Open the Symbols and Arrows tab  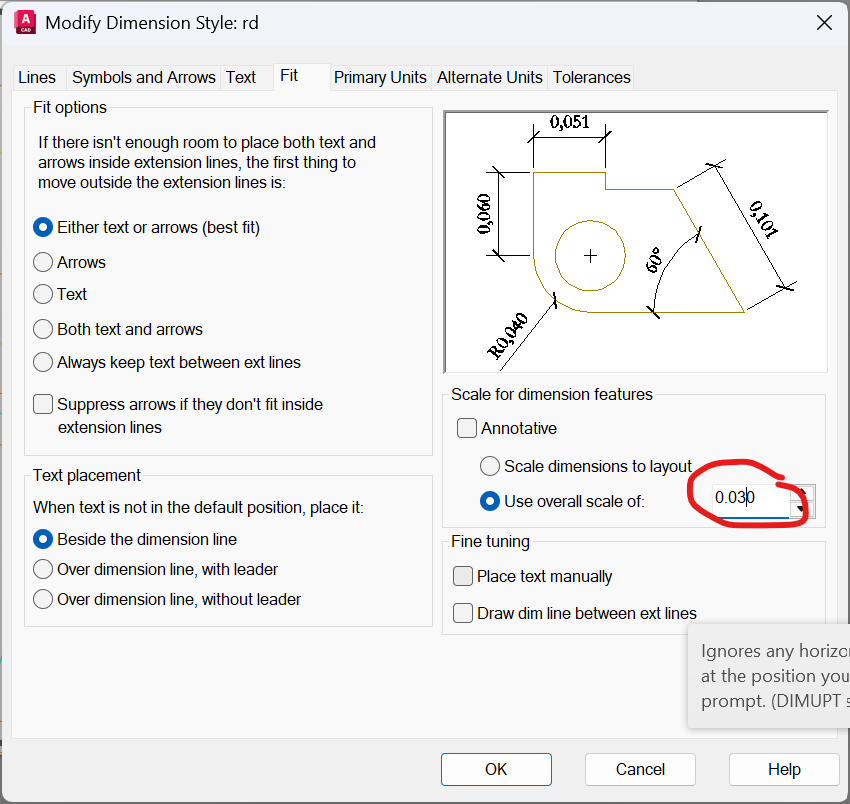coord(143,77)
